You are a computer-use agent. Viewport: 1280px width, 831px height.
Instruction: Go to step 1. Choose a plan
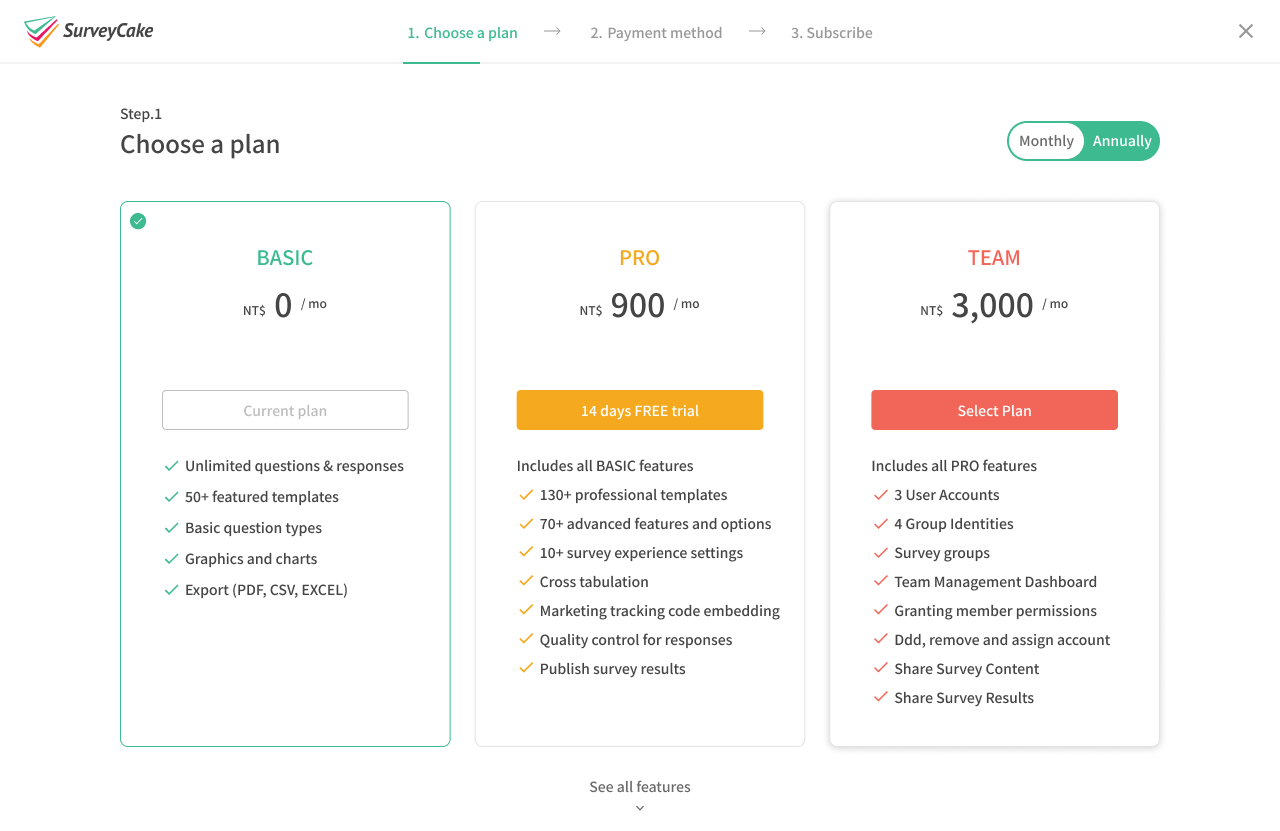click(462, 33)
